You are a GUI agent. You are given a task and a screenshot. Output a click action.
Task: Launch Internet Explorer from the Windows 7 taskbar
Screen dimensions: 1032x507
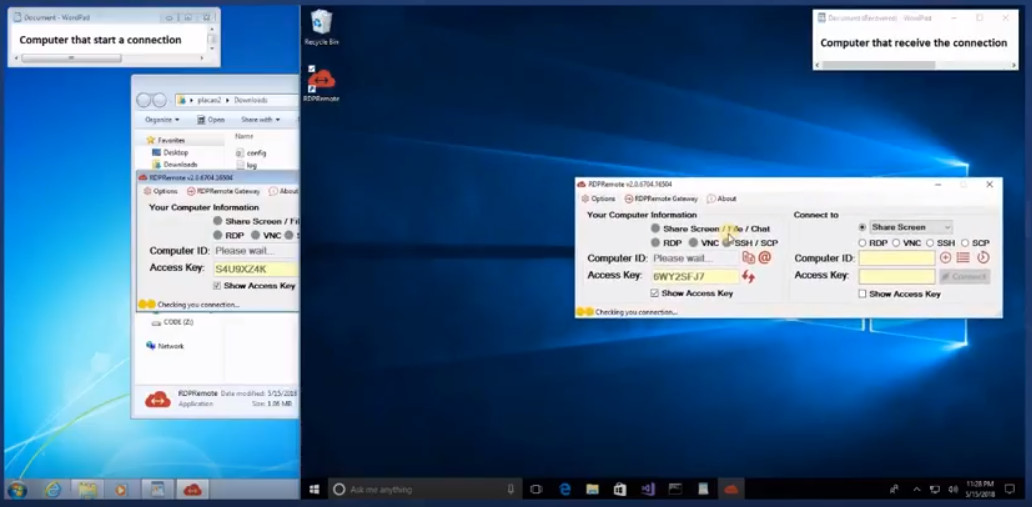click(53, 489)
